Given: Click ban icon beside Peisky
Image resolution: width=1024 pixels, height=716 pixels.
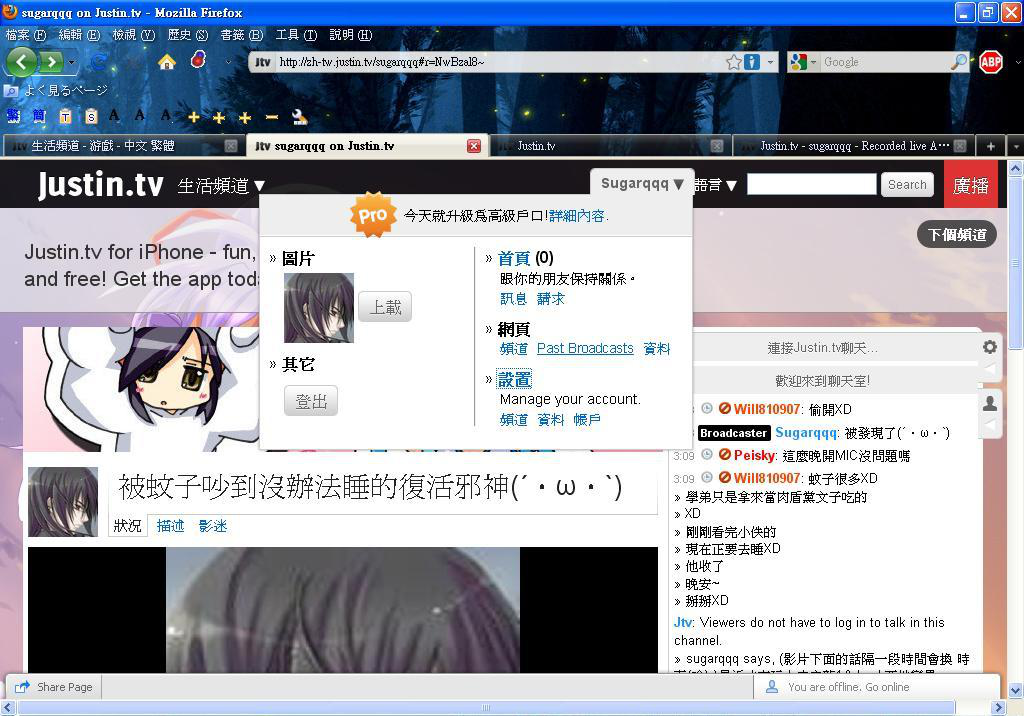Looking at the screenshot, I should pos(724,454).
